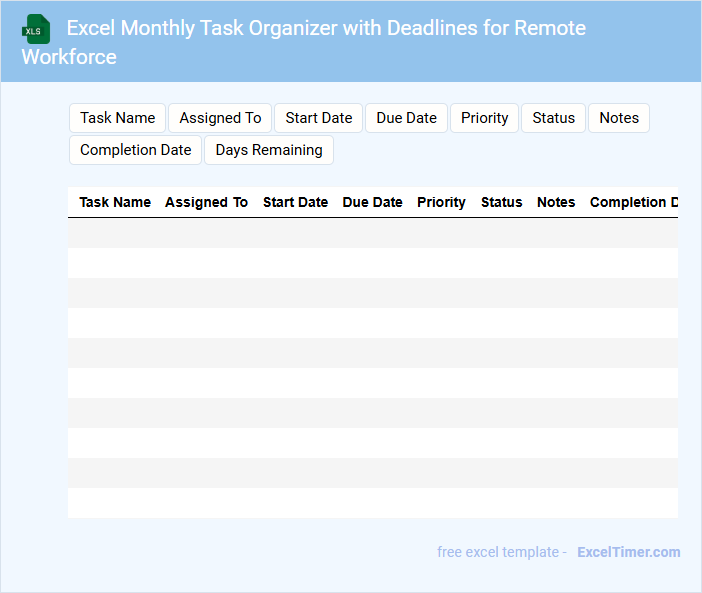
Task: Open the ExcelTimer.com link
Action: (x=628, y=552)
